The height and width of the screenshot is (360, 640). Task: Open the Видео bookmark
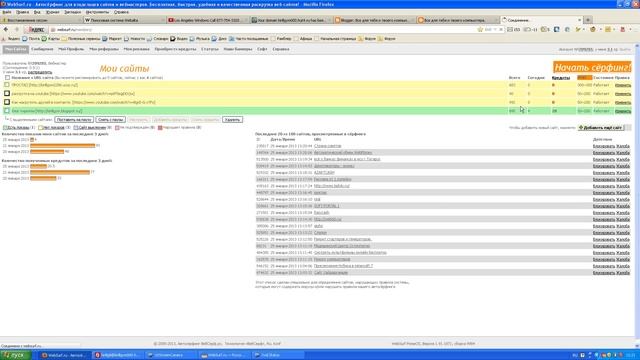(x=179, y=39)
